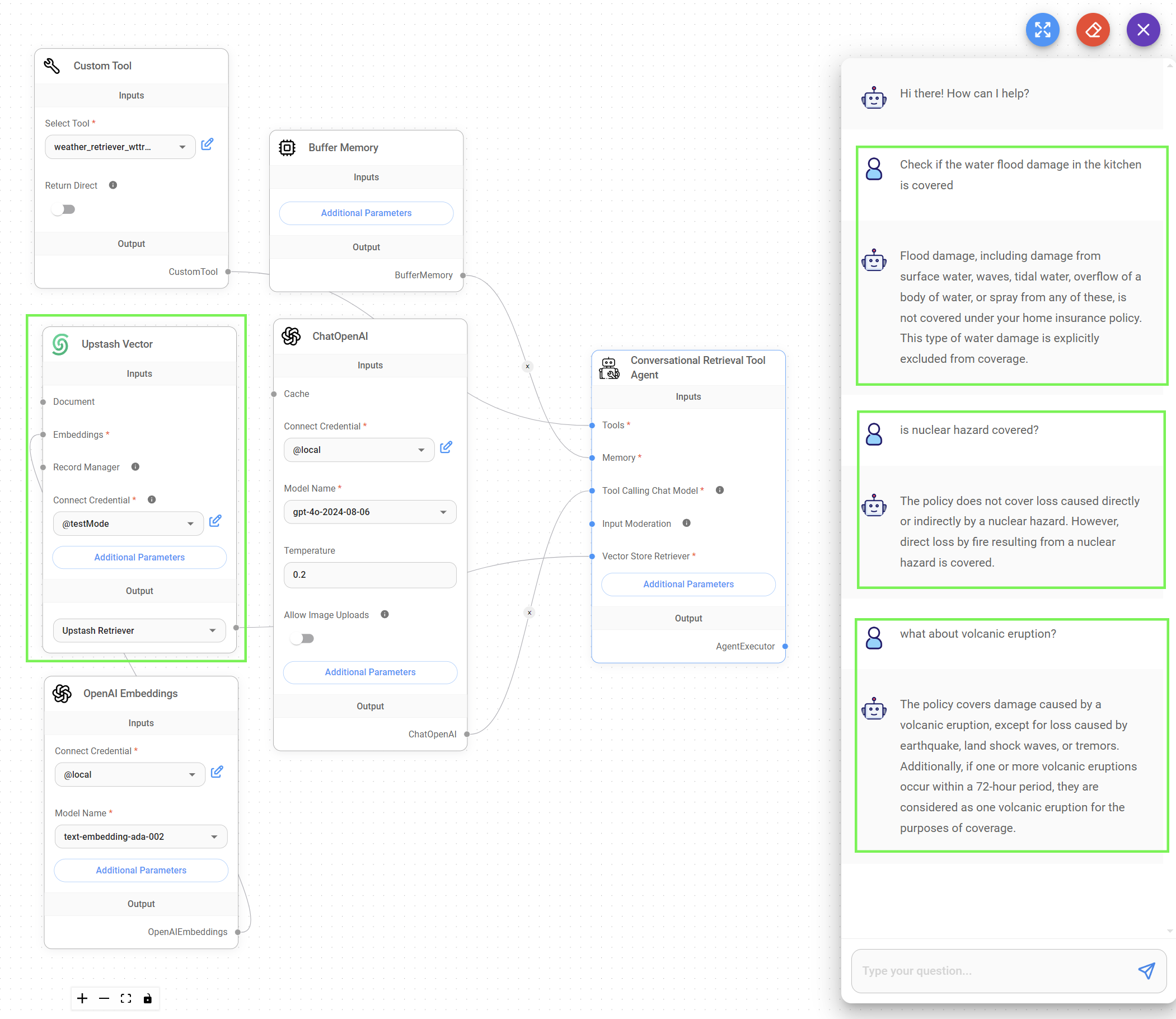Click the red eraser clear-chat button
This screenshot has width=1176, height=1019.
click(1093, 30)
